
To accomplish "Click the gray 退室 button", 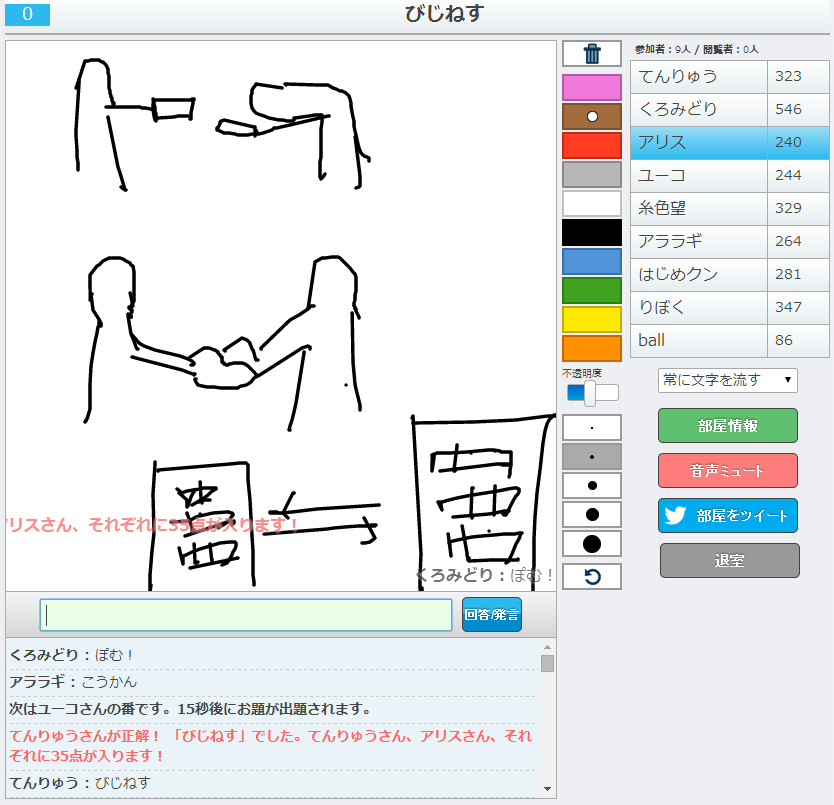I will 730,560.
